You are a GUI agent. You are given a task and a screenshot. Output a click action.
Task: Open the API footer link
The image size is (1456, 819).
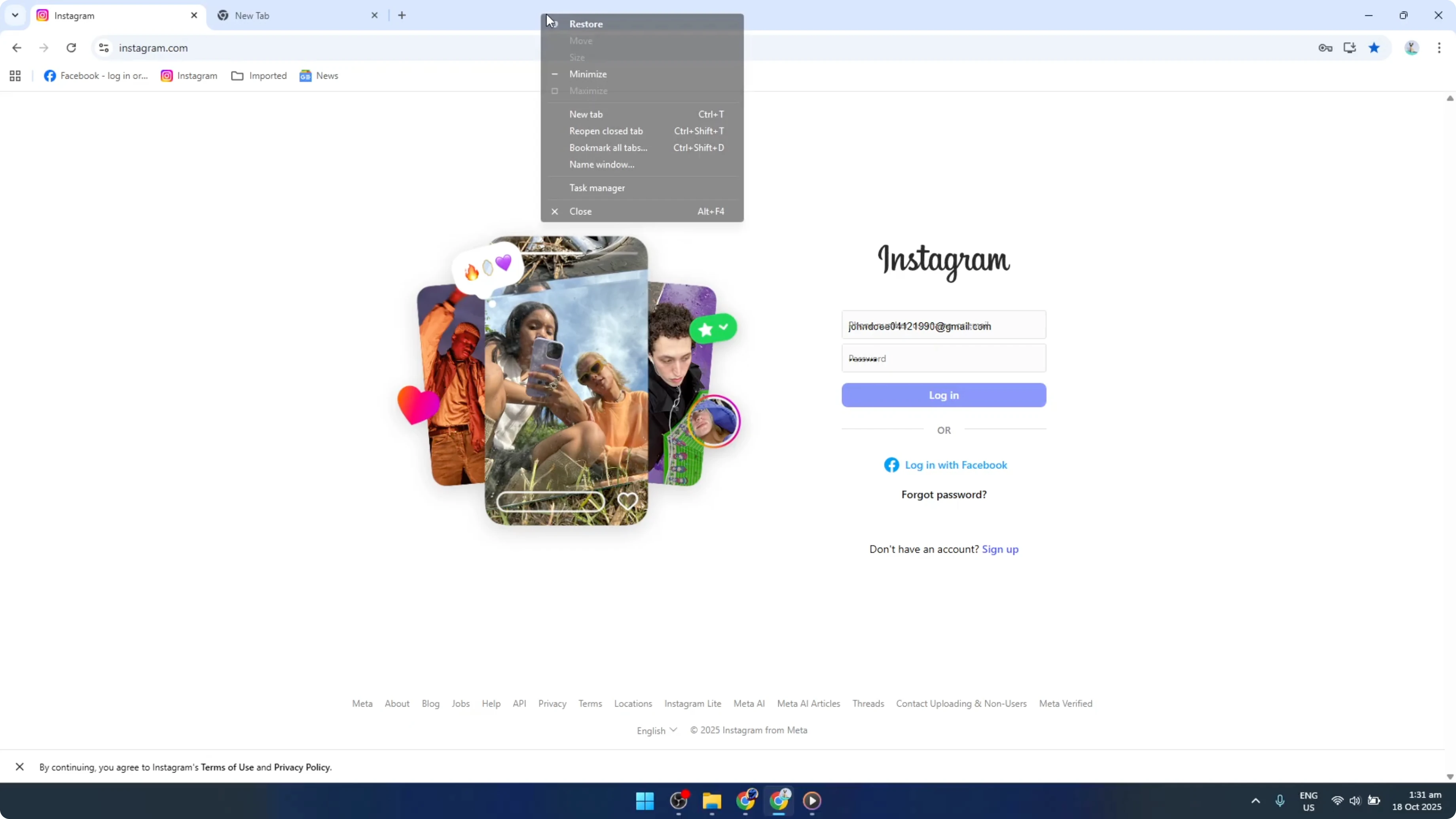click(519, 704)
